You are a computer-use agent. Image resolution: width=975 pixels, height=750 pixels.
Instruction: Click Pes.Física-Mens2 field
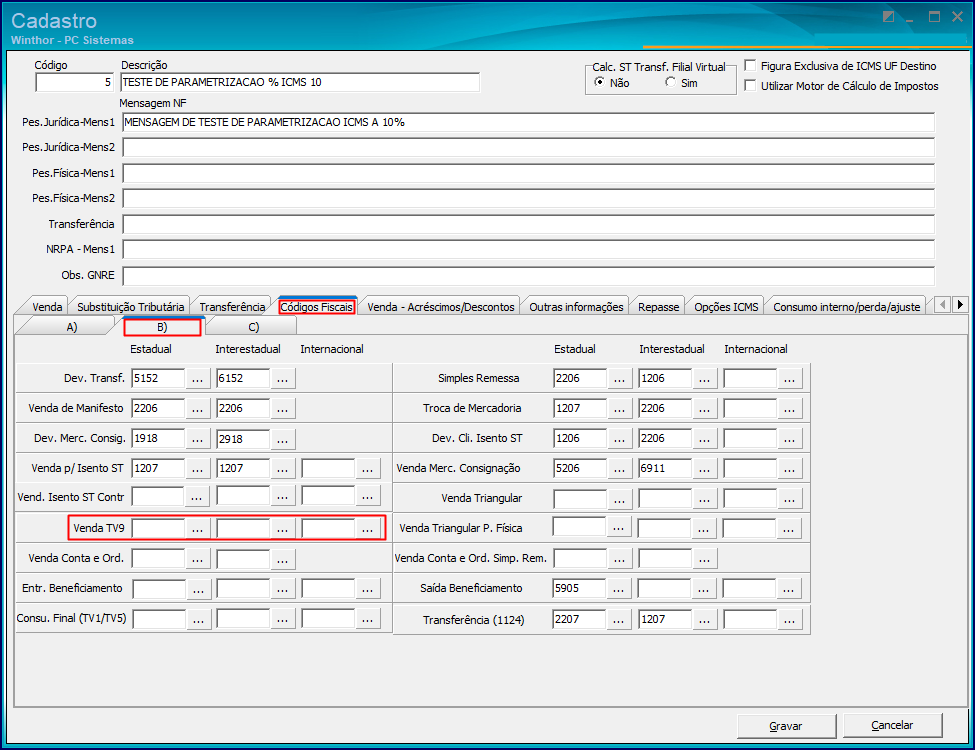(x=529, y=198)
